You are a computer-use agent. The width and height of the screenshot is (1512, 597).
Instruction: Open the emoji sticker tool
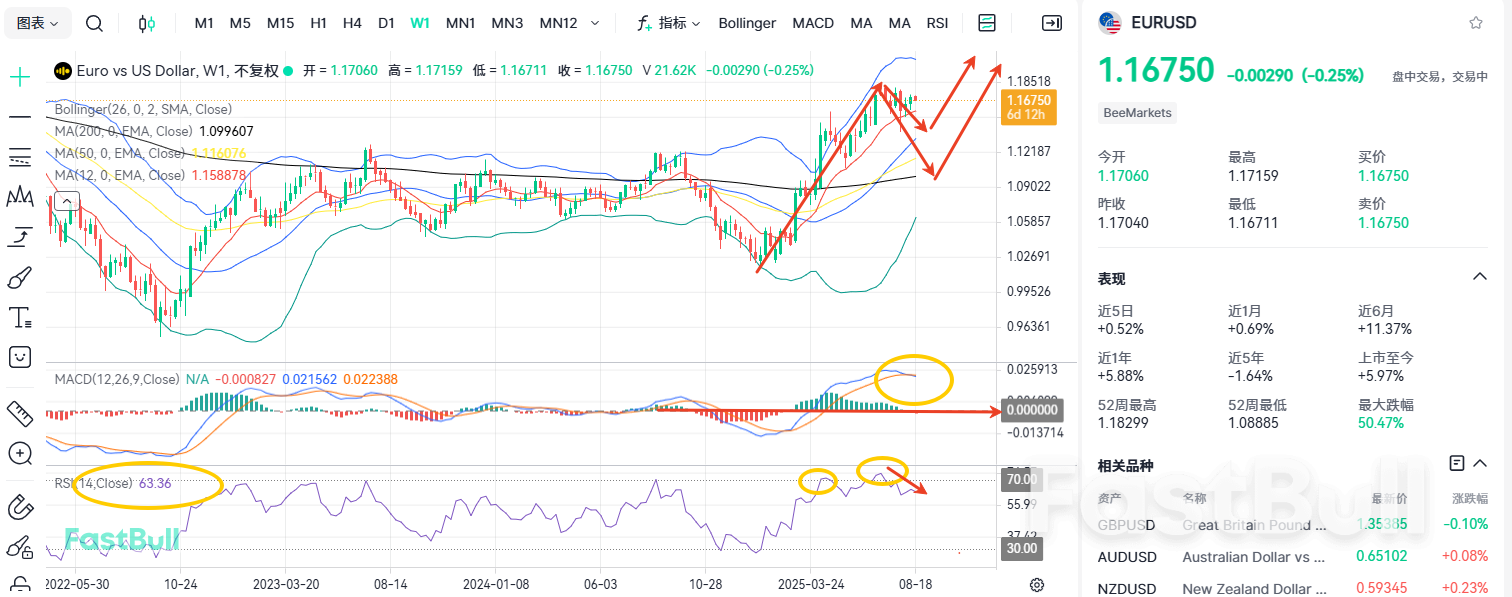pos(20,357)
